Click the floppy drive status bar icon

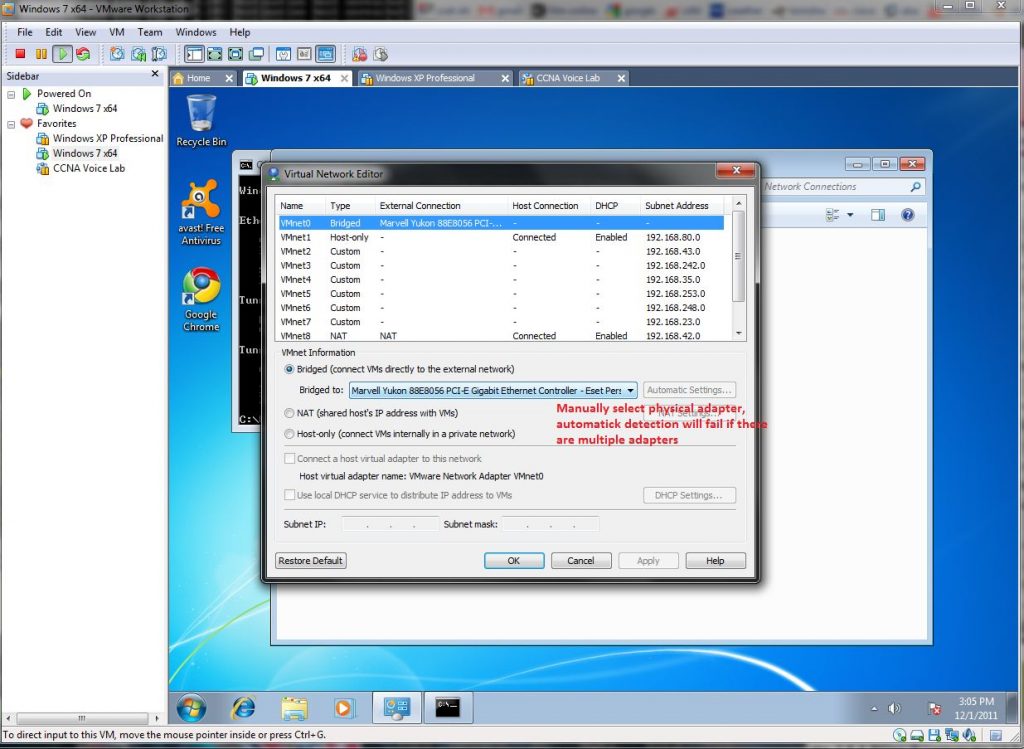point(935,735)
